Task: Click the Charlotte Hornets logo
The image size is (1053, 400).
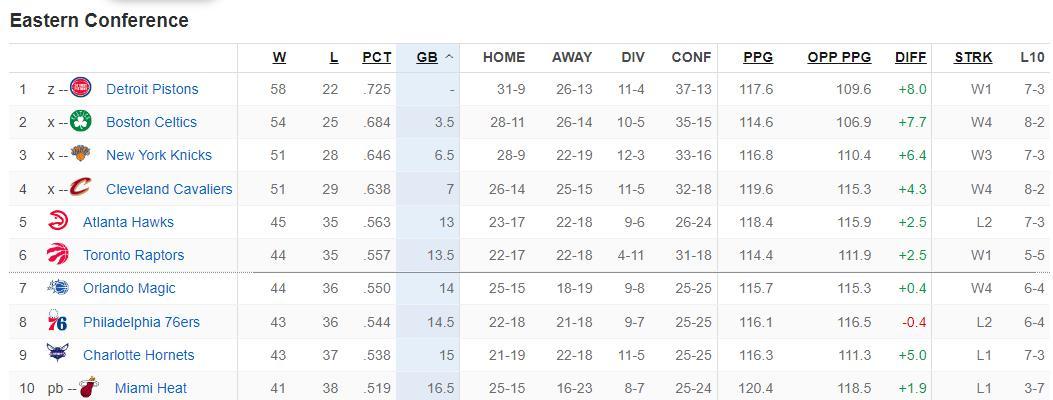Action: click(58, 355)
